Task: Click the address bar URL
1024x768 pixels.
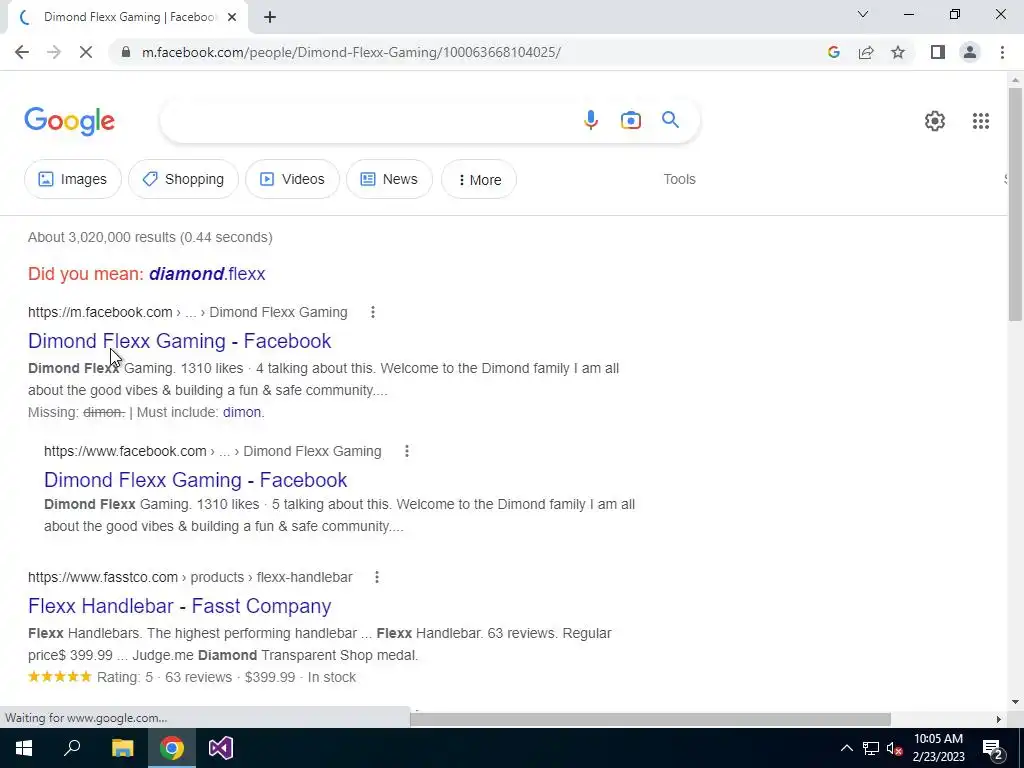Action: [351, 52]
